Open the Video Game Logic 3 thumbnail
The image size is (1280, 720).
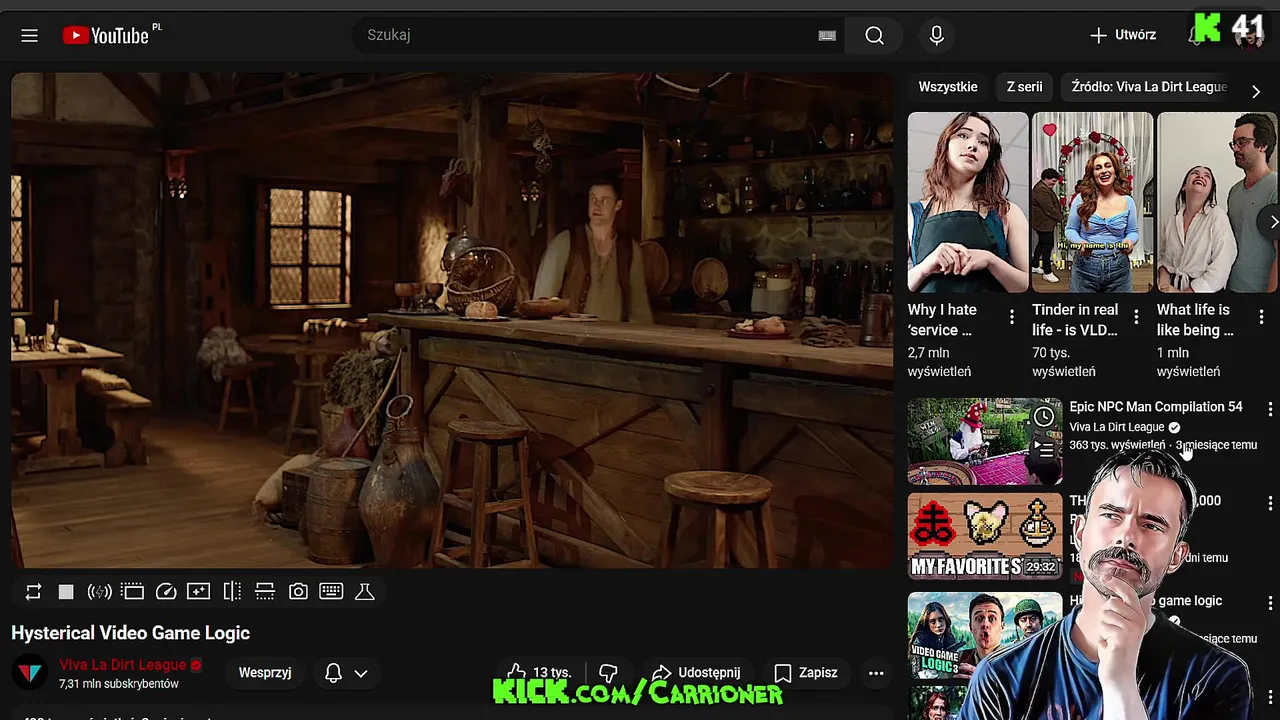pyautogui.click(x=985, y=636)
